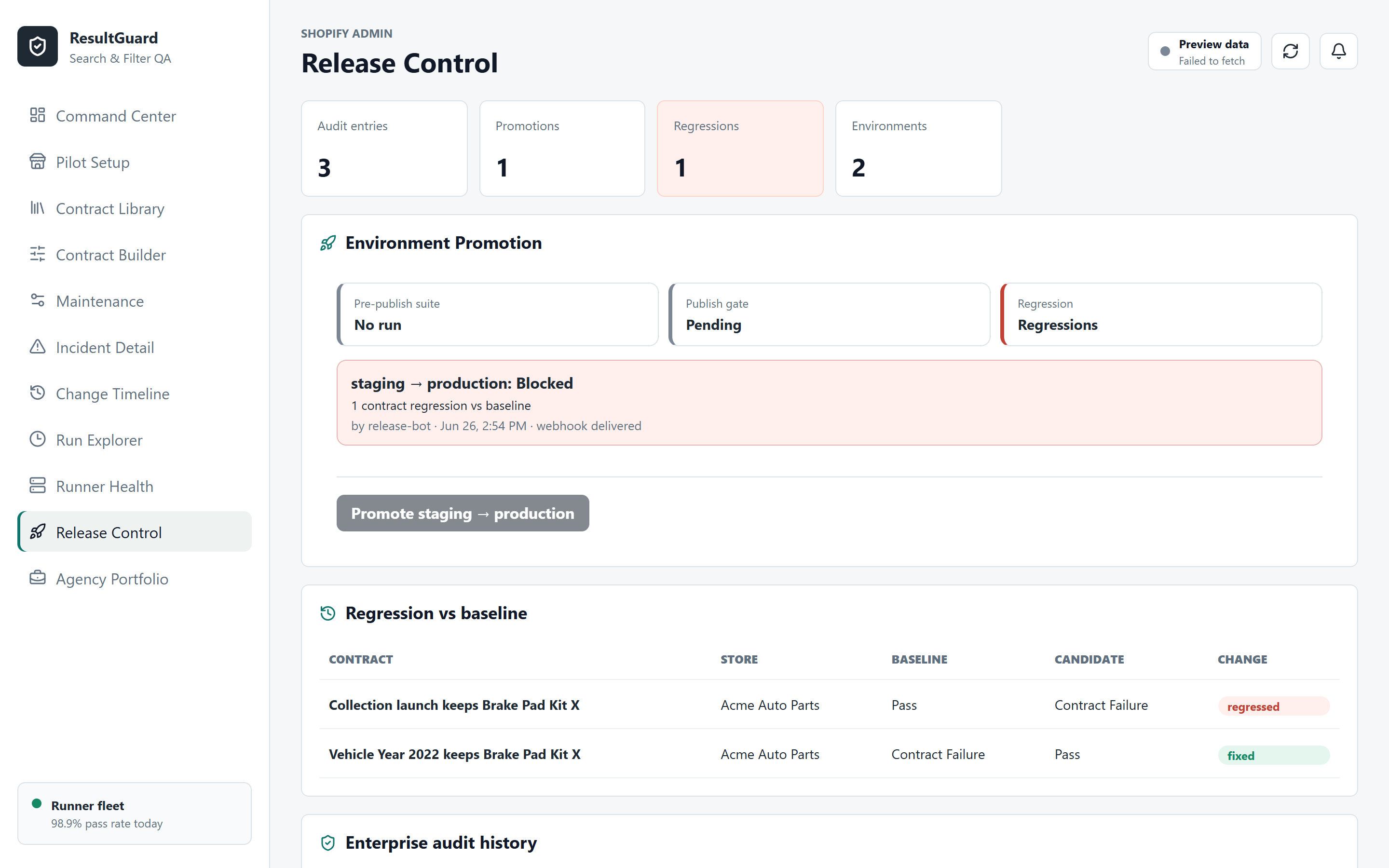The height and width of the screenshot is (868, 1389).
Task: Click the Publish gate Pending card
Action: click(x=830, y=314)
